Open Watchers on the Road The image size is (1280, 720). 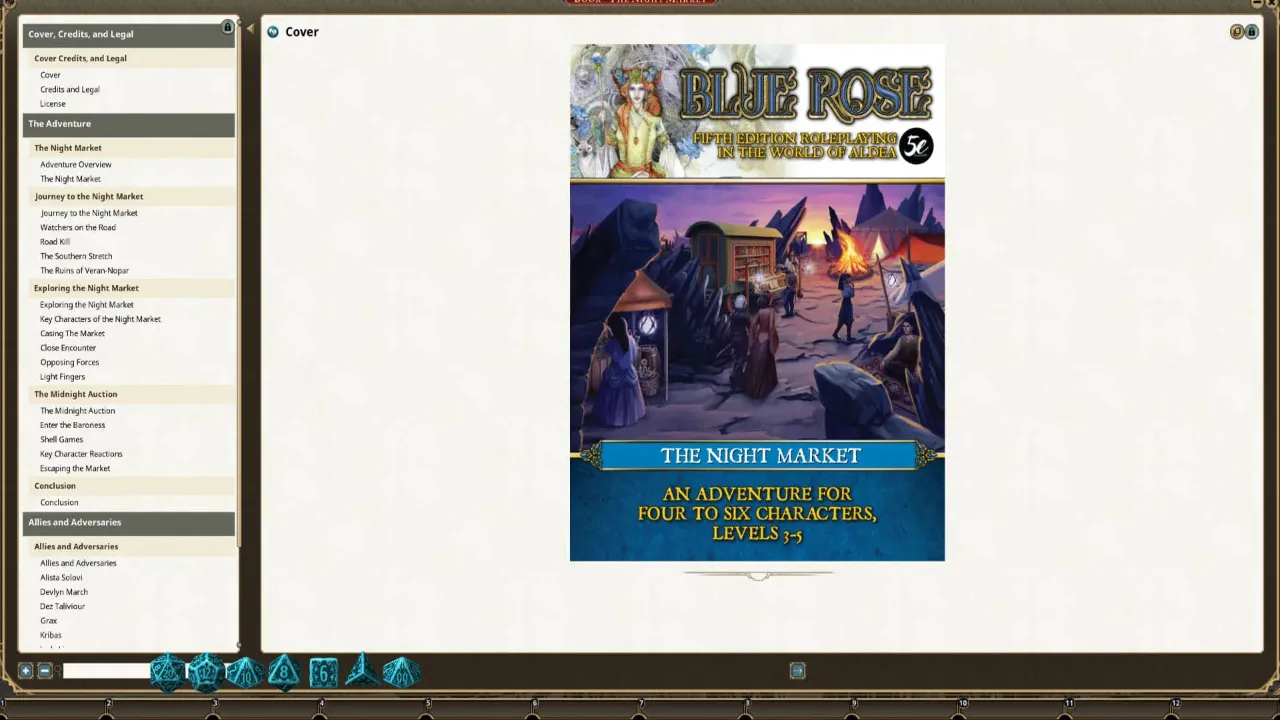pos(78,228)
